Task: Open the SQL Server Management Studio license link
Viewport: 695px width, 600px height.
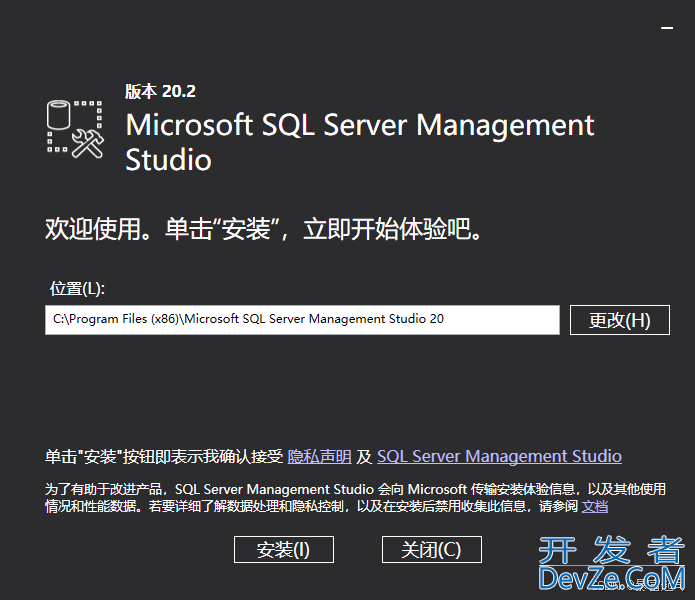Action: (500, 456)
